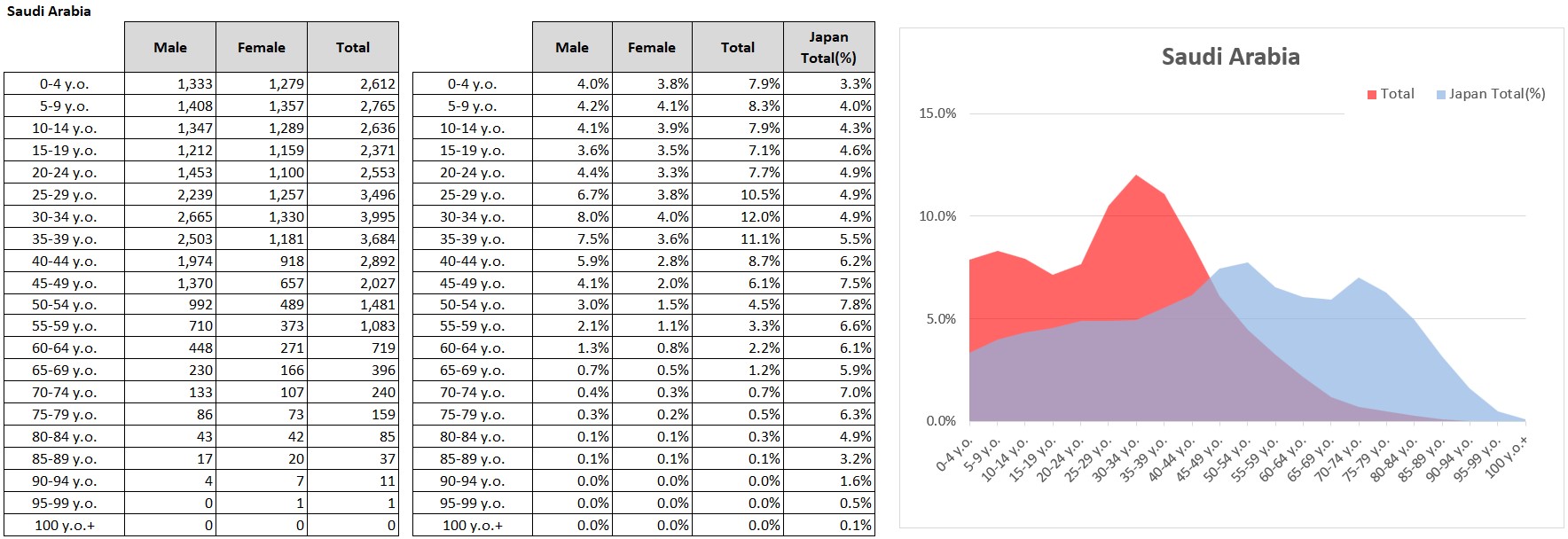This screenshot has height=539, width=1568.
Task: Click the Japan Total(%) column header
Action: click(x=828, y=47)
